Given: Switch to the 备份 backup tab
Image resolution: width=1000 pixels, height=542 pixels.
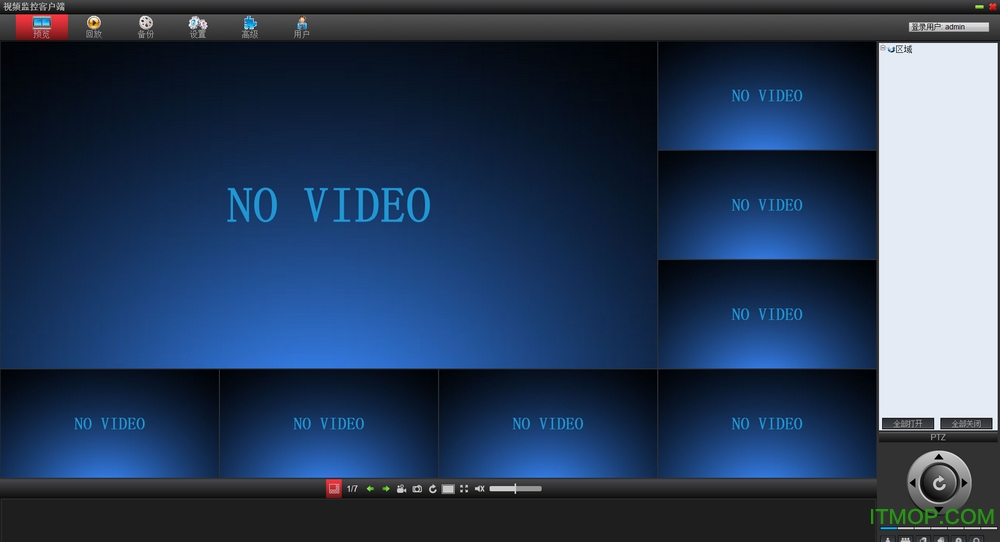Looking at the screenshot, I should (x=146, y=26).
